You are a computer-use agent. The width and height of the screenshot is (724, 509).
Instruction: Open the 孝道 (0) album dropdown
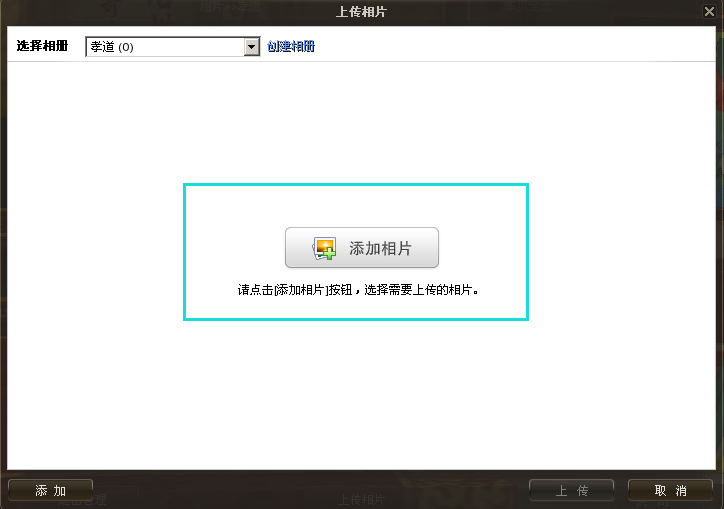click(x=173, y=47)
